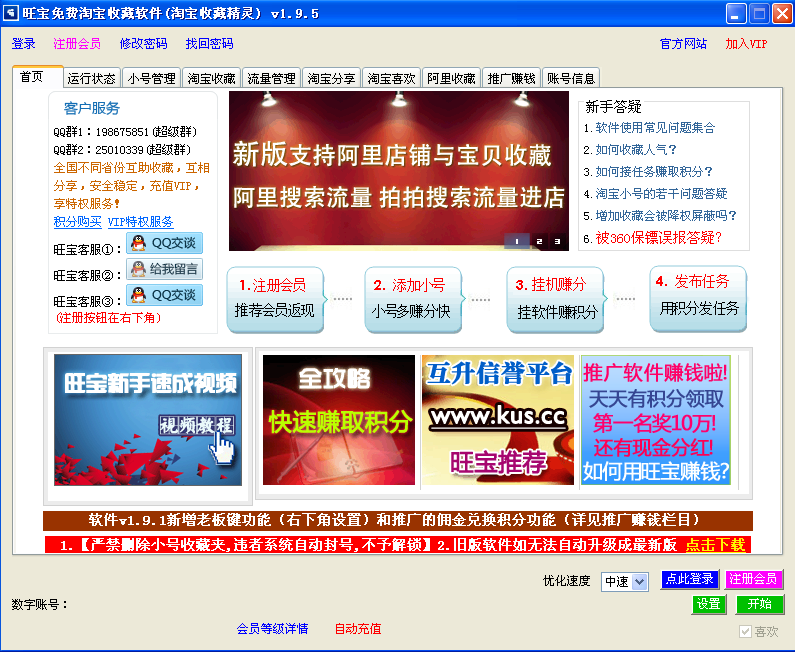Switch to the 小号管理 tab

151,79
